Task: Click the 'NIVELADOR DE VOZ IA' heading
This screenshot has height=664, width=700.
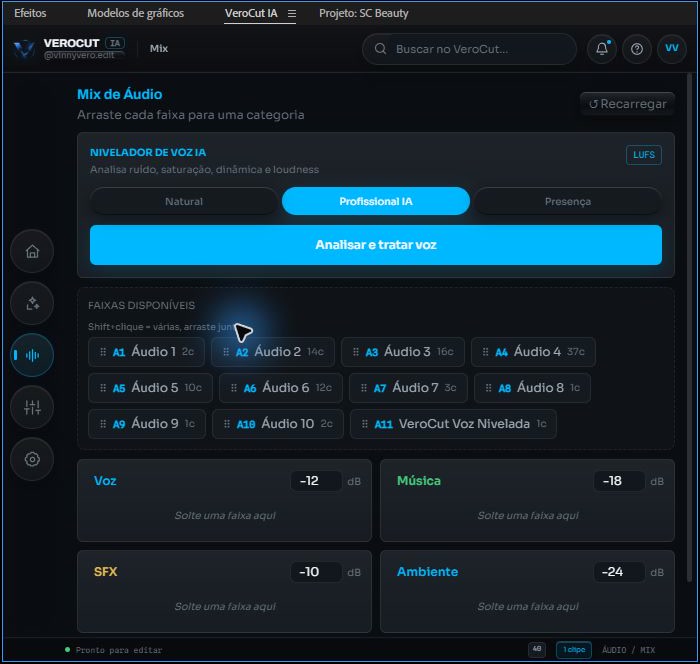Action: point(148,152)
